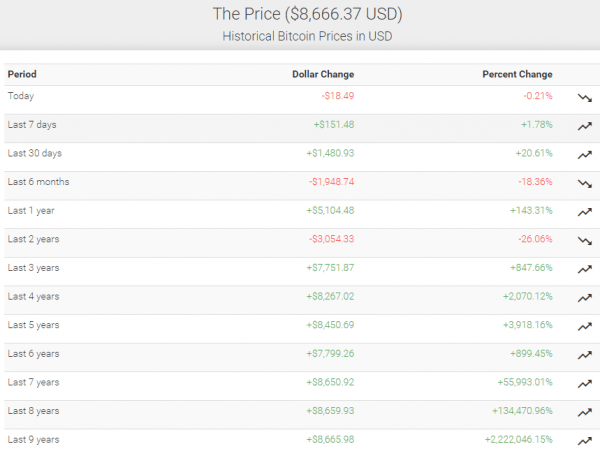Viewport: 600px width, 458px height.
Task: Click the upward trend icon for Last 9 years
Action: 585,441
